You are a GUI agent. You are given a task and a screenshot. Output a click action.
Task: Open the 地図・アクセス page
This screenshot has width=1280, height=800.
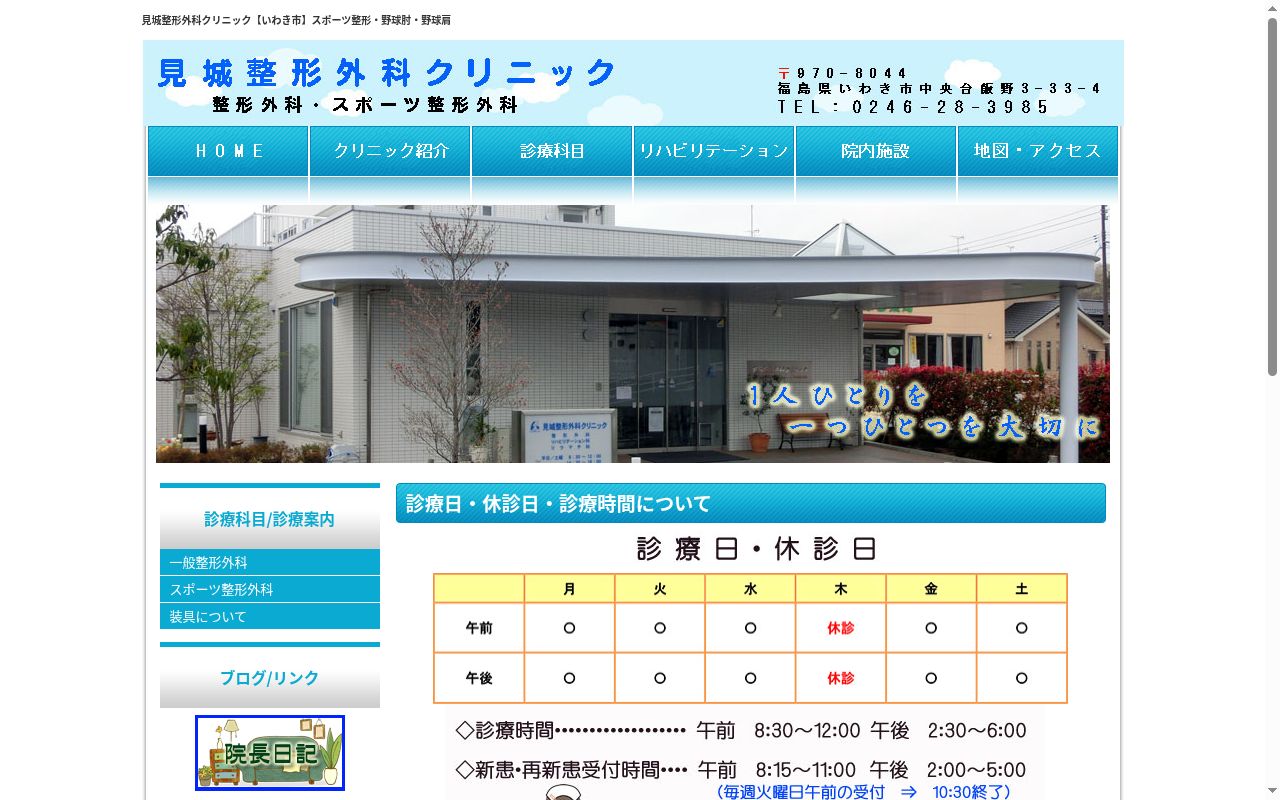[1038, 151]
